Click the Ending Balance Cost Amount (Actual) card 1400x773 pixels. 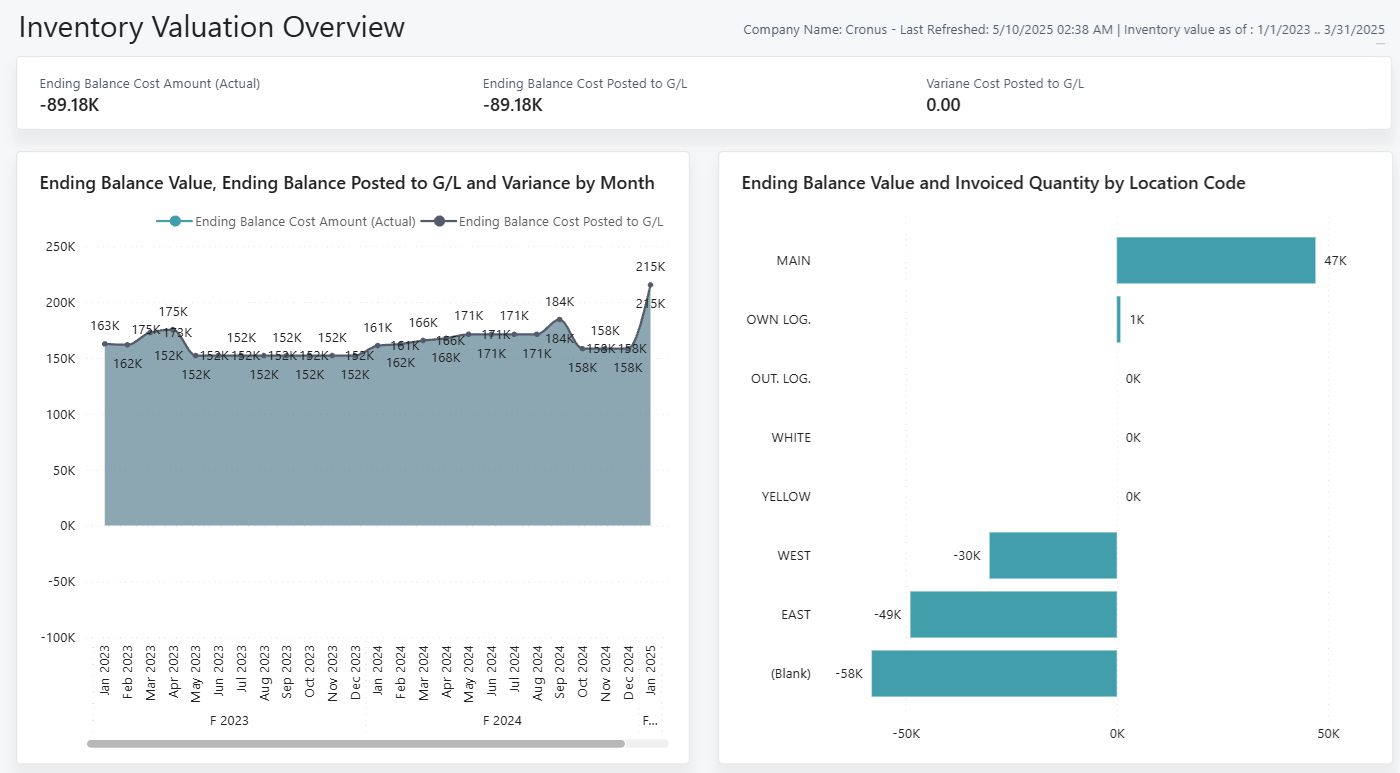coord(150,94)
